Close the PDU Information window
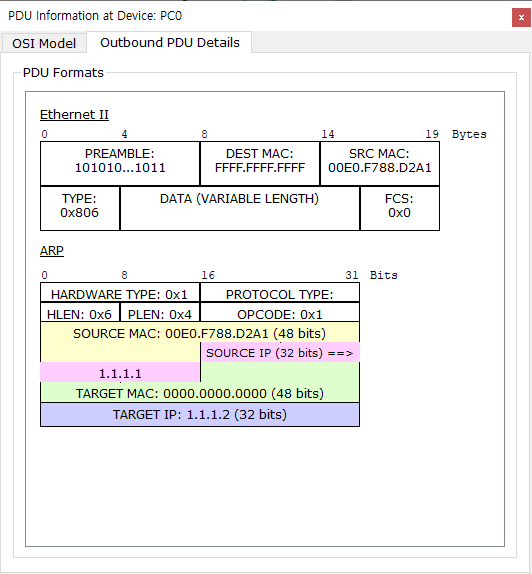The height and width of the screenshot is (574, 532). click(521, 18)
